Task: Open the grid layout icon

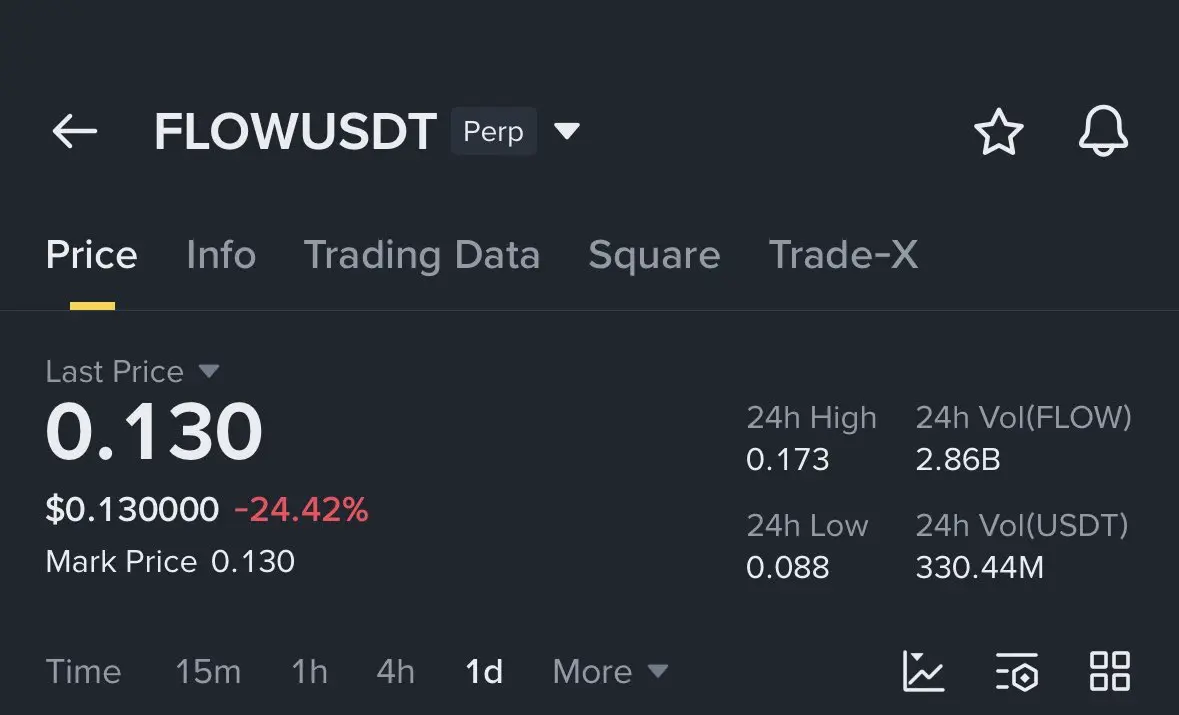Action: pyautogui.click(x=1110, y=671)
